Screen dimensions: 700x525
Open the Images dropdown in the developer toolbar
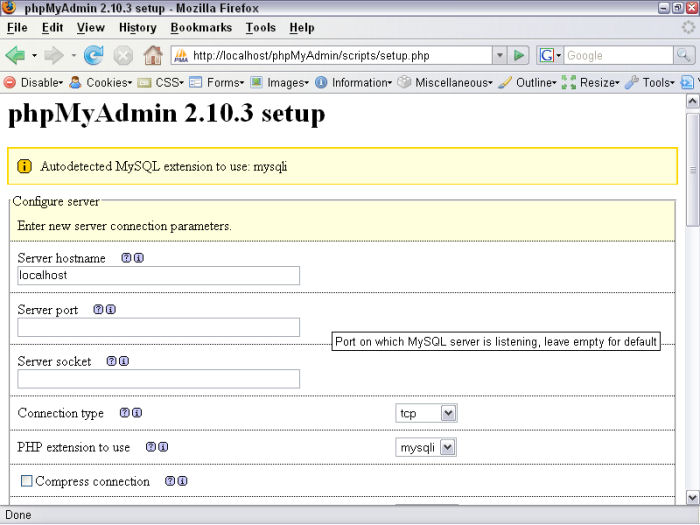pos(280,83)
